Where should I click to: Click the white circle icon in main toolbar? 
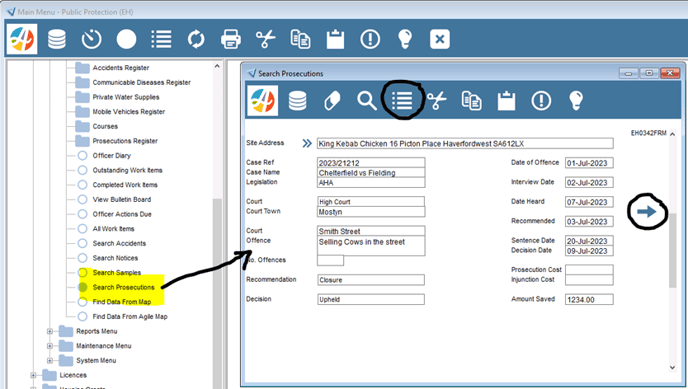[x=126, y=39]
